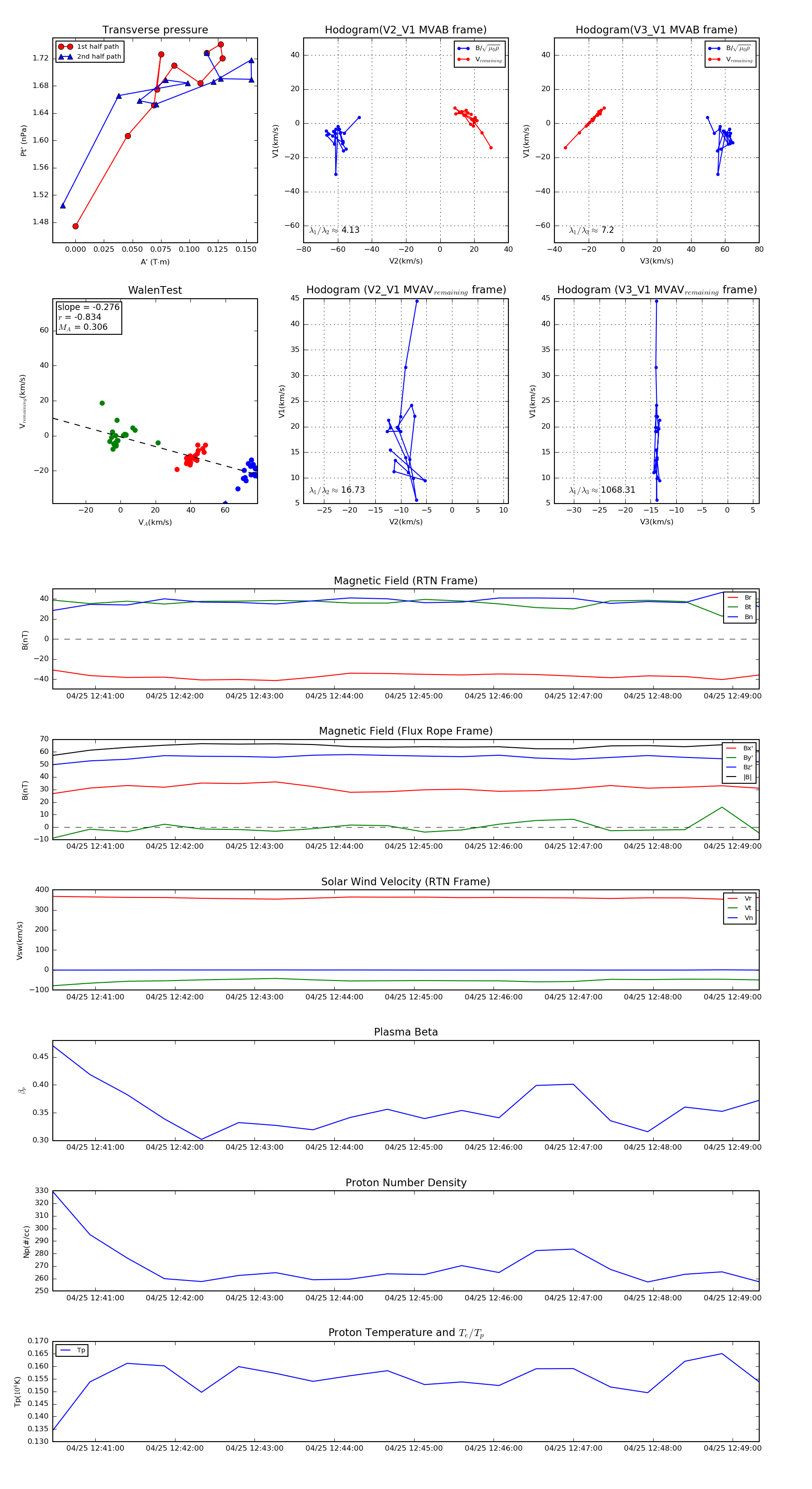
Task: Click the "Magnetic Field (RTN Frame)" title
Action: coord(406,581)
